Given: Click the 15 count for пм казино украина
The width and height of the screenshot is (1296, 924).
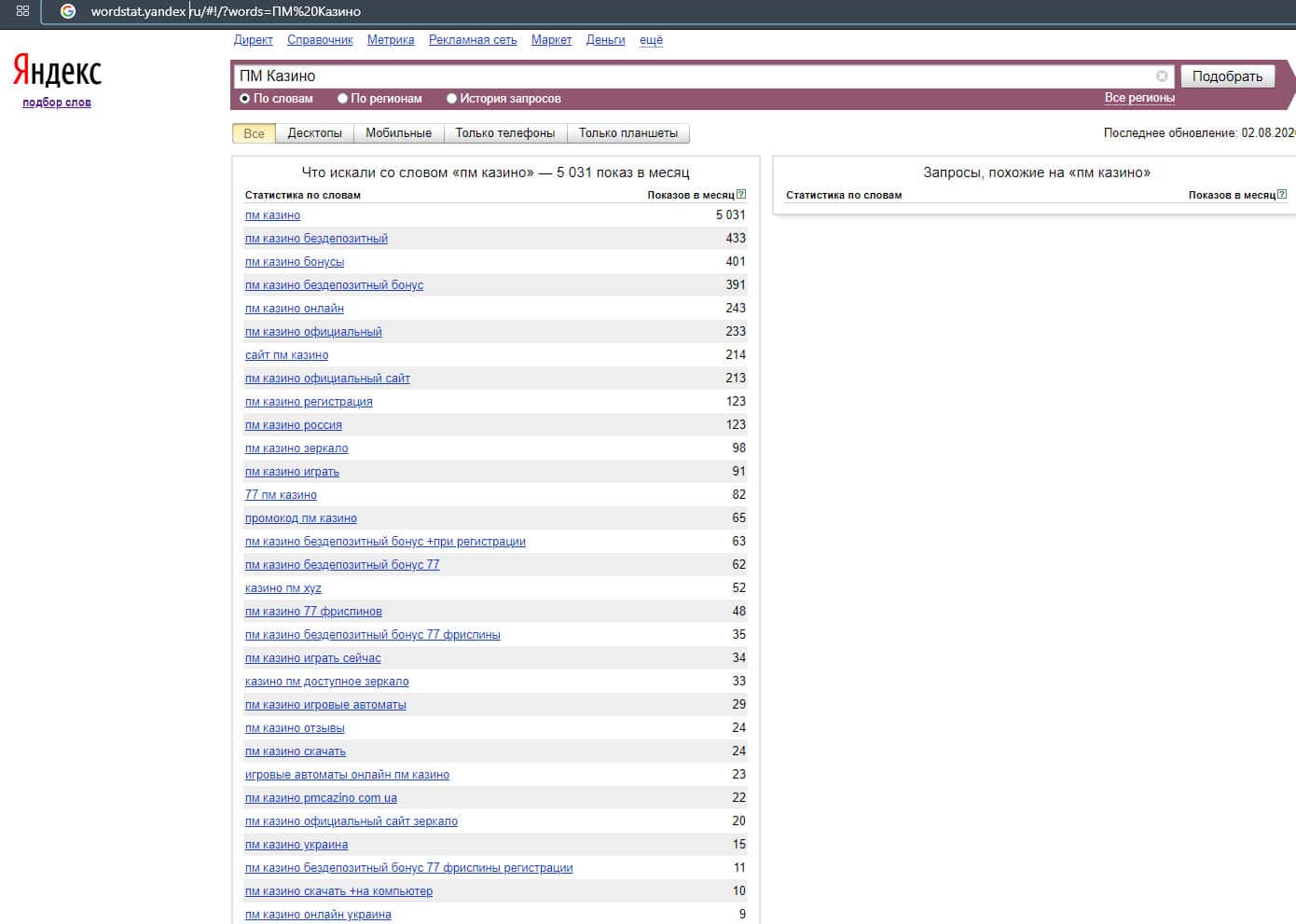Looking at the screenshot, I should [739, 845].
